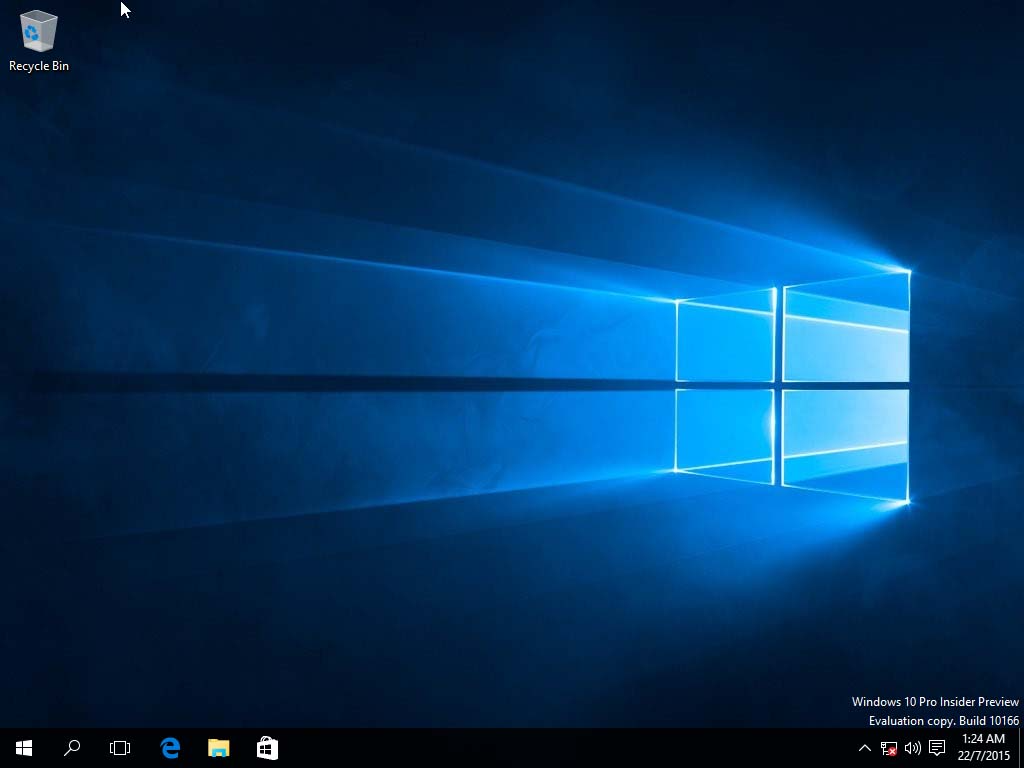Select the Recycle Bin desktop icon
This screenshot has height=768, width=1024.
[39, 40]
